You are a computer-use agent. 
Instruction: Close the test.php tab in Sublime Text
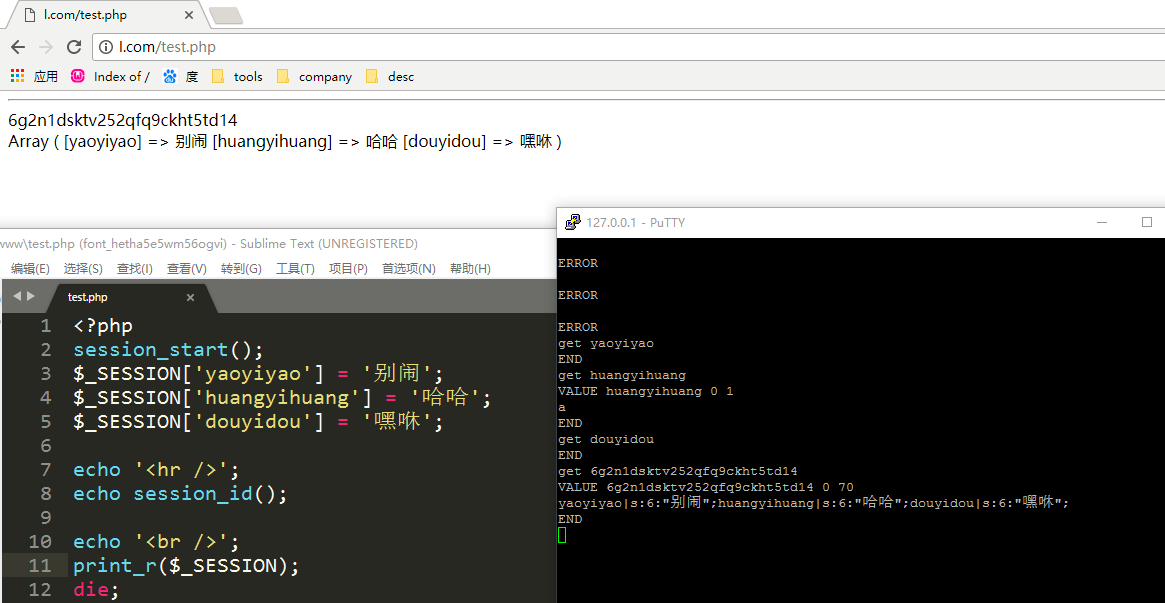point(191,297)
